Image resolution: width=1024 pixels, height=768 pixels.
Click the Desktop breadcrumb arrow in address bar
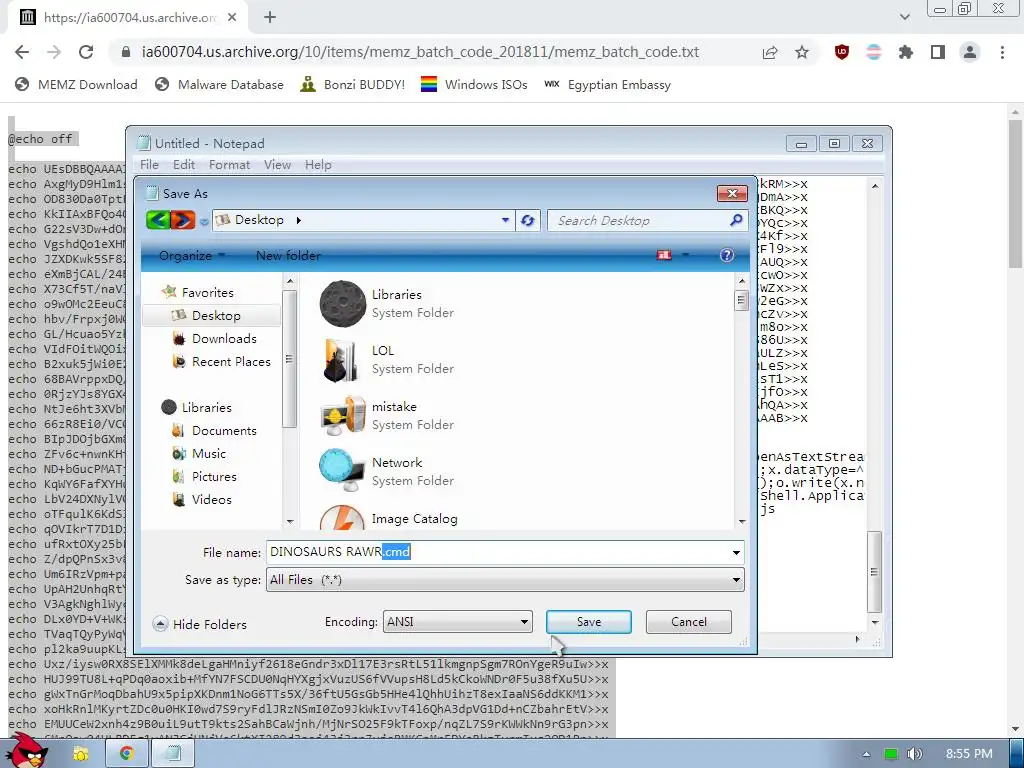(298, 220)
